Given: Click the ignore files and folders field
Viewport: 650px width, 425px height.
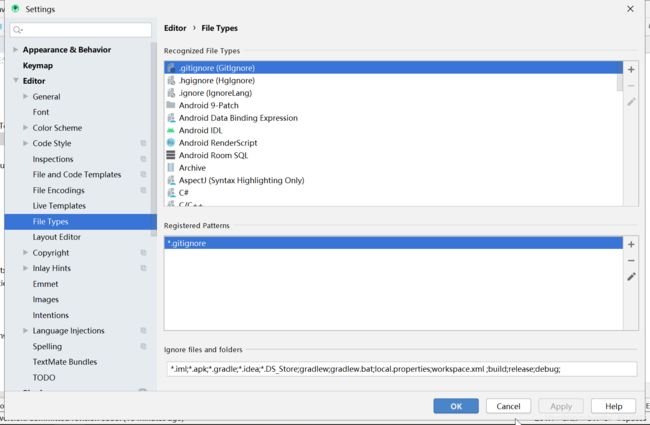Looking at the screenshot, I should pos(402,369).
